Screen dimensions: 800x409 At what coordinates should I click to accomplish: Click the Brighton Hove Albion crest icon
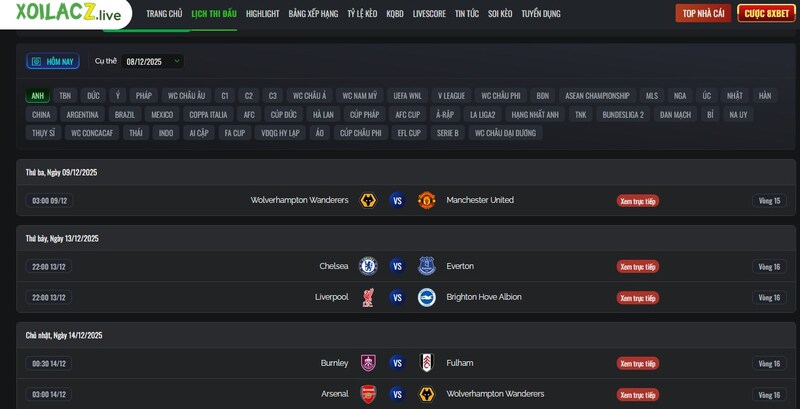point(426,297)
